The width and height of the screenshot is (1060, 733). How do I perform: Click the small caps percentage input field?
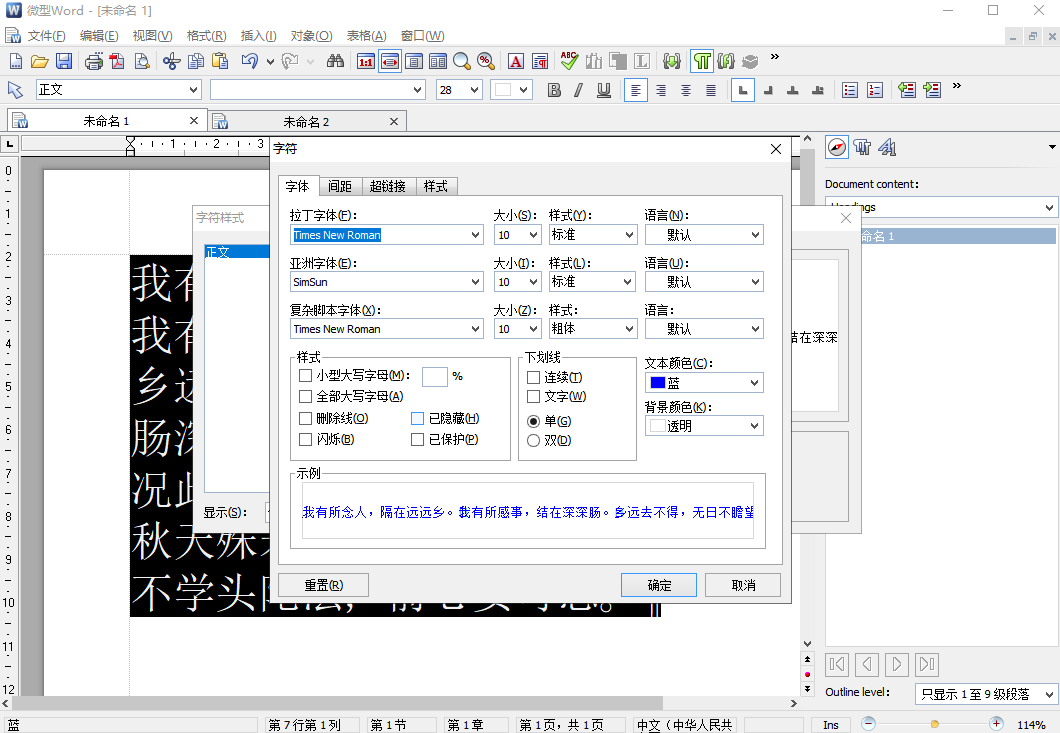coord(435,377)
